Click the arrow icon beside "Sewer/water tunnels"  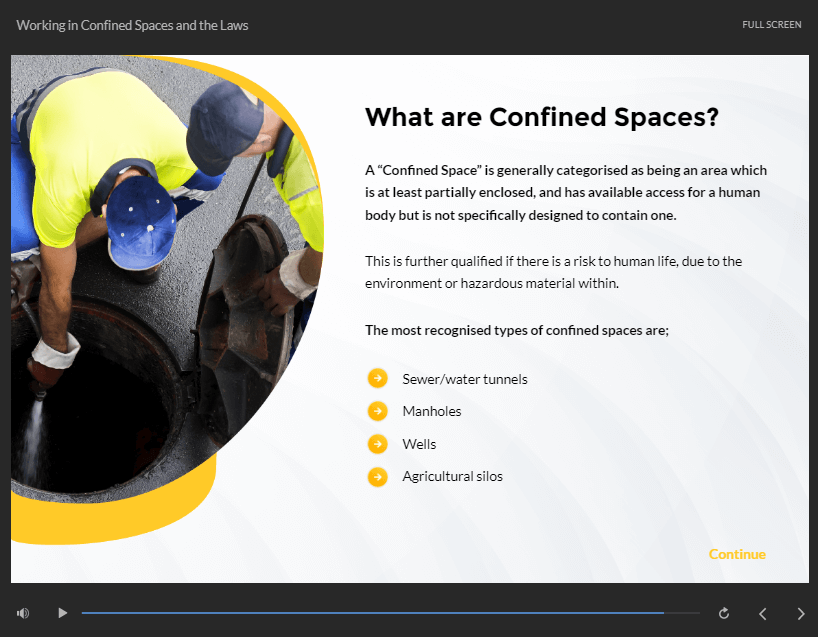click(377, 378)
